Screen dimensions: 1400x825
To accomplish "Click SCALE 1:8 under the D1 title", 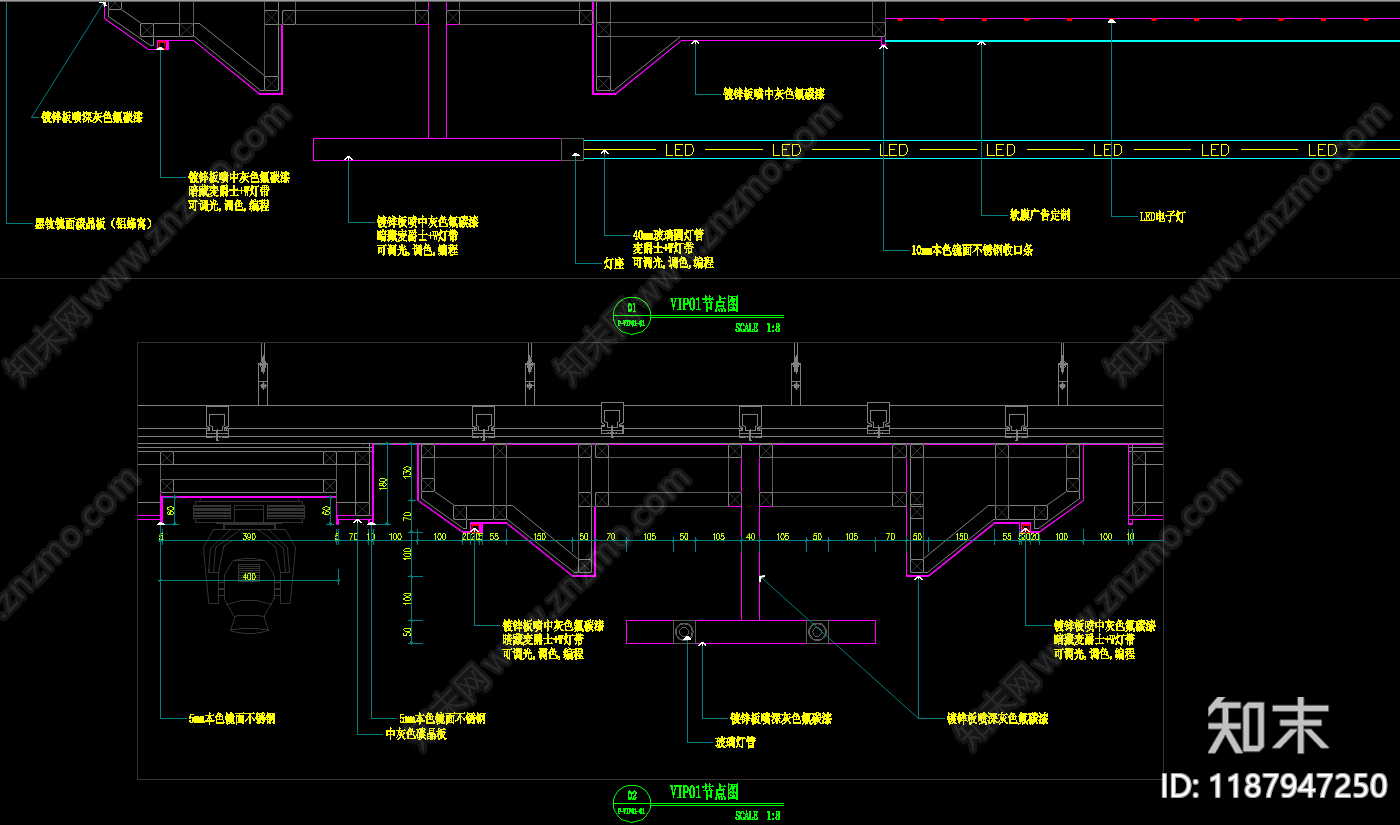I will point(757,327).
